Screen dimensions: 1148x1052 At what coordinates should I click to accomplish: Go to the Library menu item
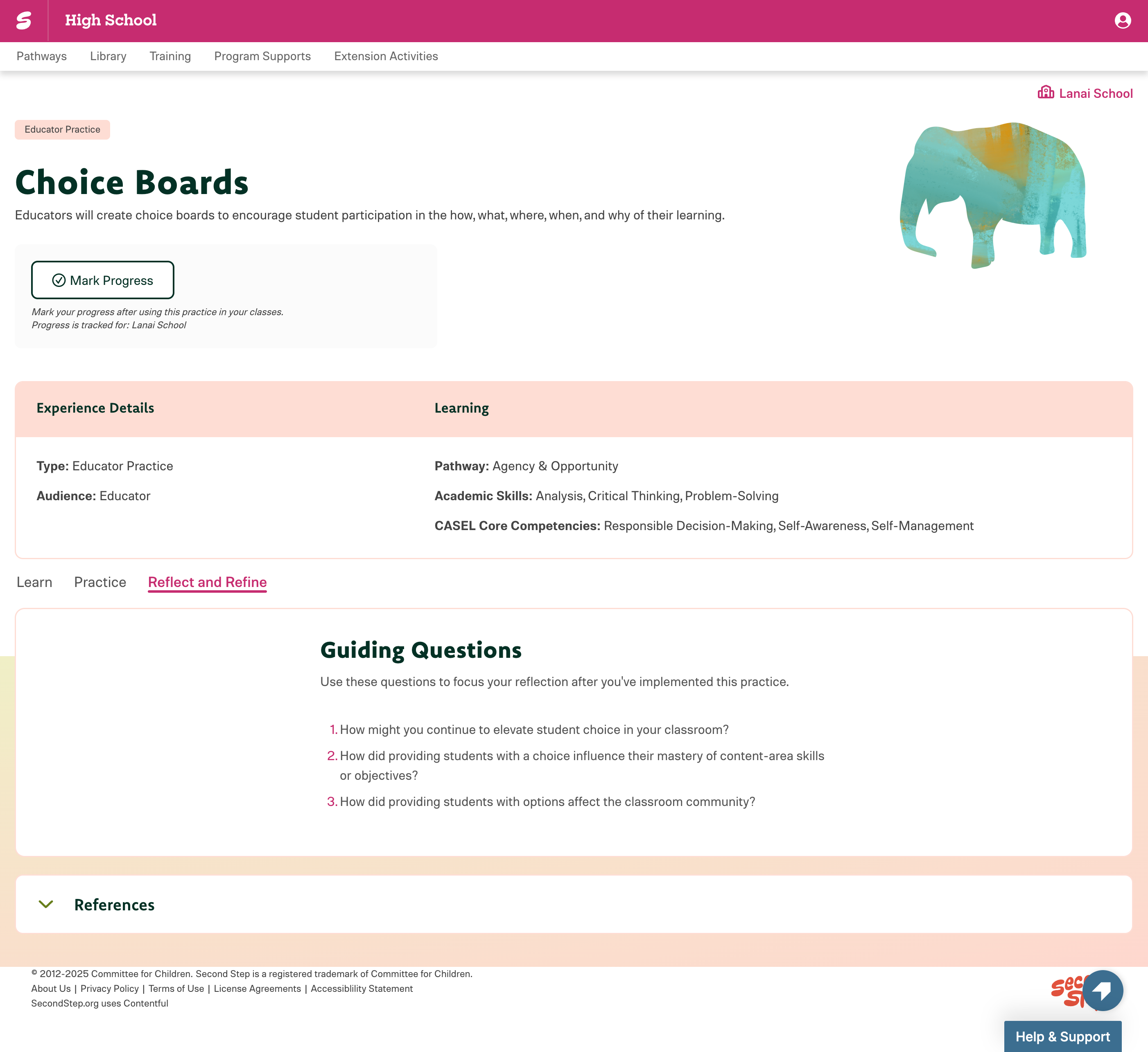[108, 56]
